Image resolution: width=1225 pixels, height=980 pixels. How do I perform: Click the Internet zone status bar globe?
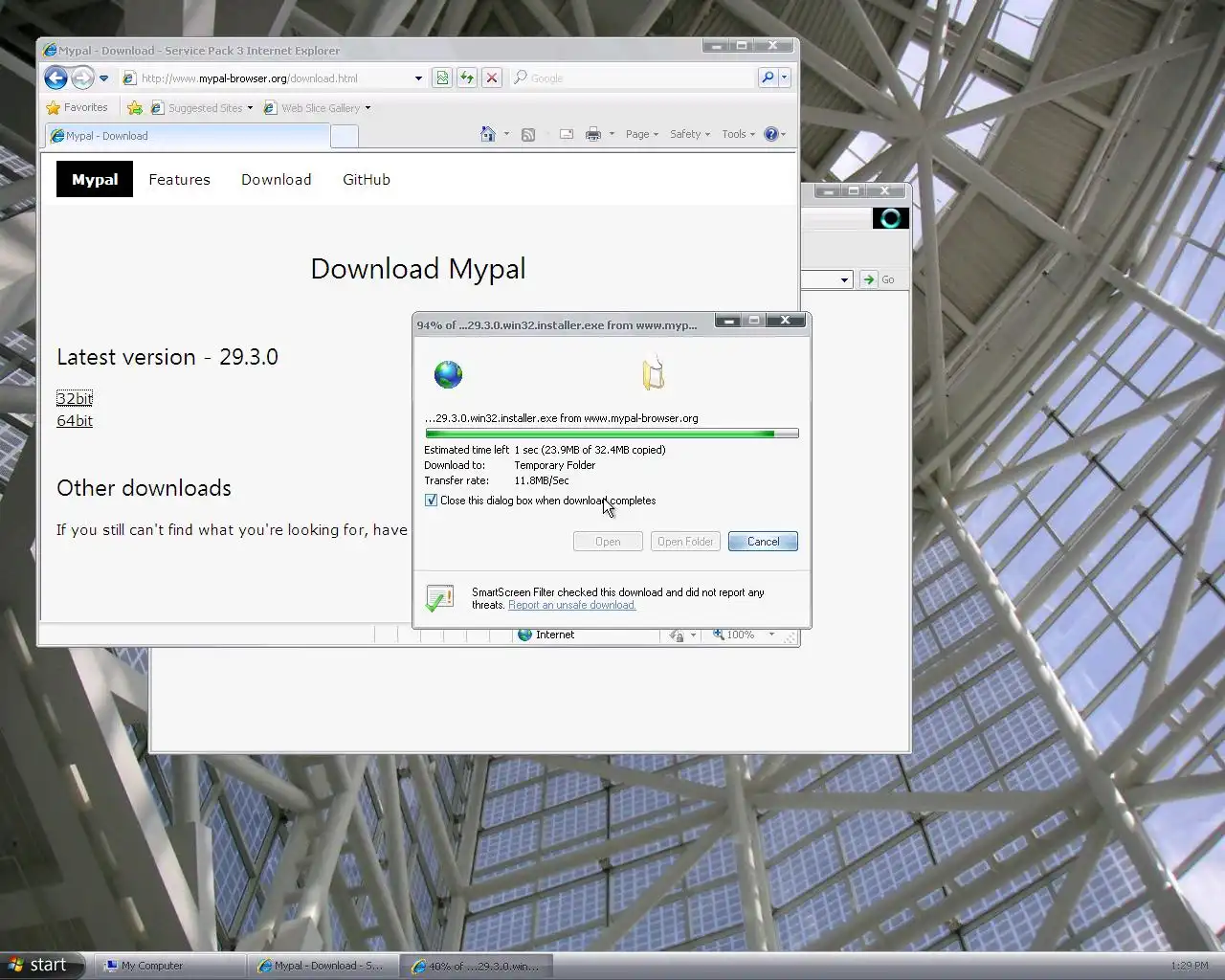pyautogui.click(x=524, y=635)
